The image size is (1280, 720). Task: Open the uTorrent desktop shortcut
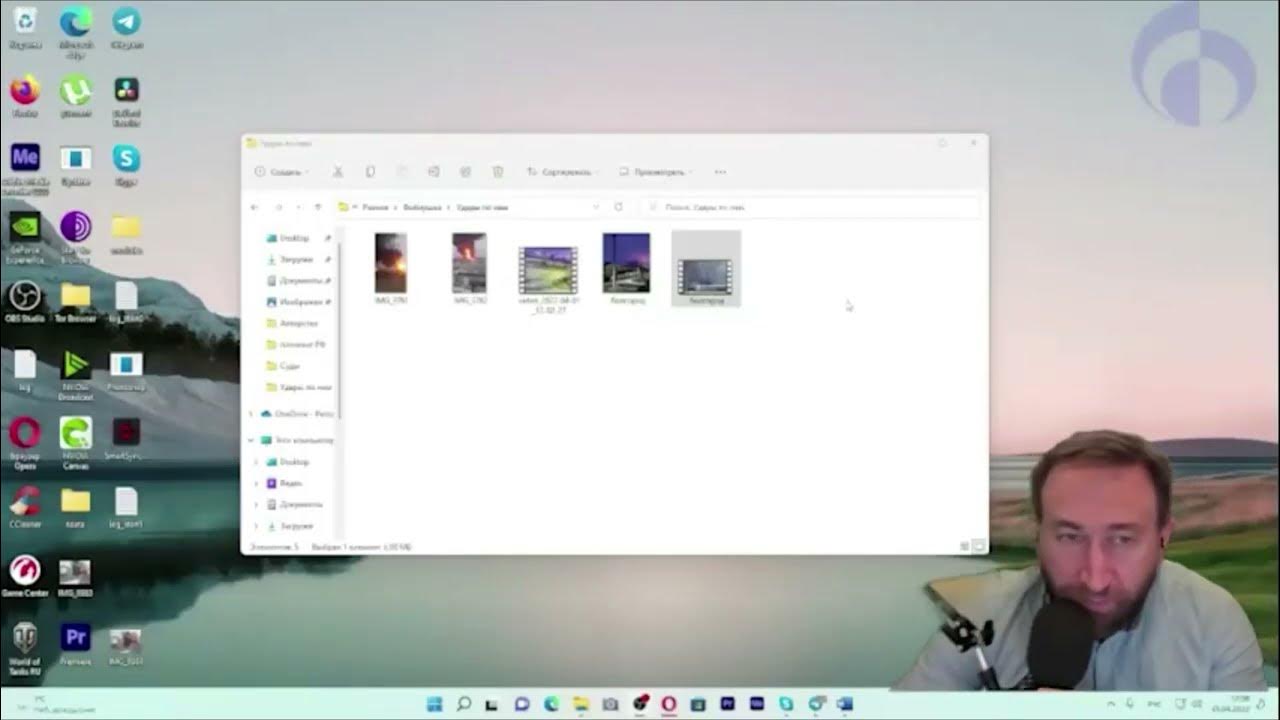click(76, 96)
